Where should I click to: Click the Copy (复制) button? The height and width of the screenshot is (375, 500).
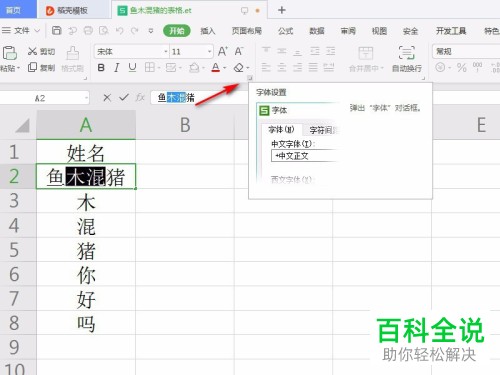pos(41,68)
